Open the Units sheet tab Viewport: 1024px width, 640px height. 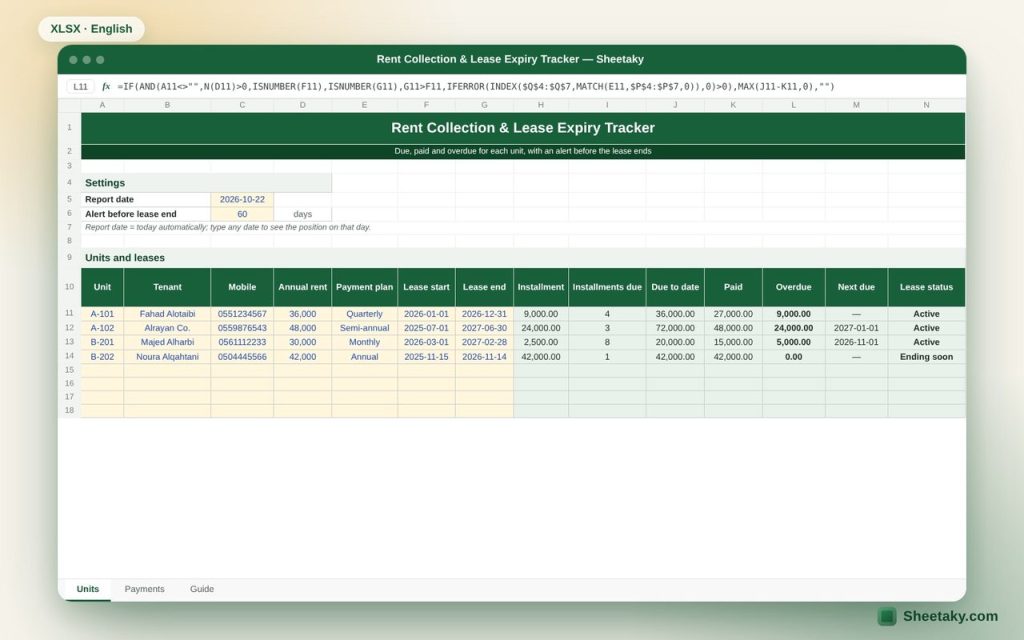pos(88,589)
